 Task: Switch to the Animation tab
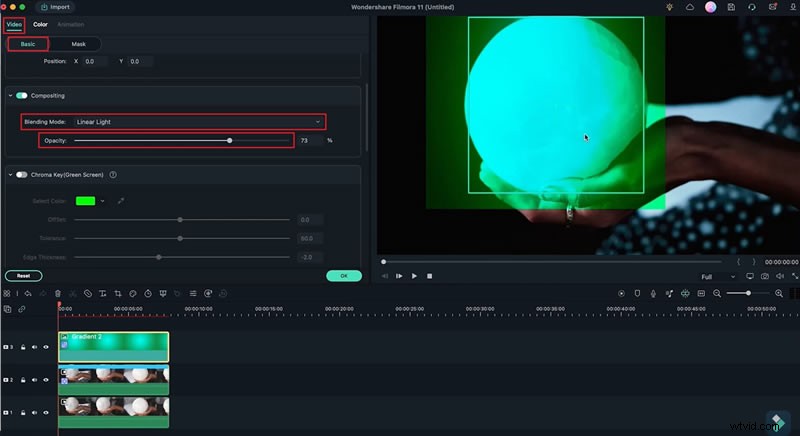pyautogui.click(x=70, y=24)
